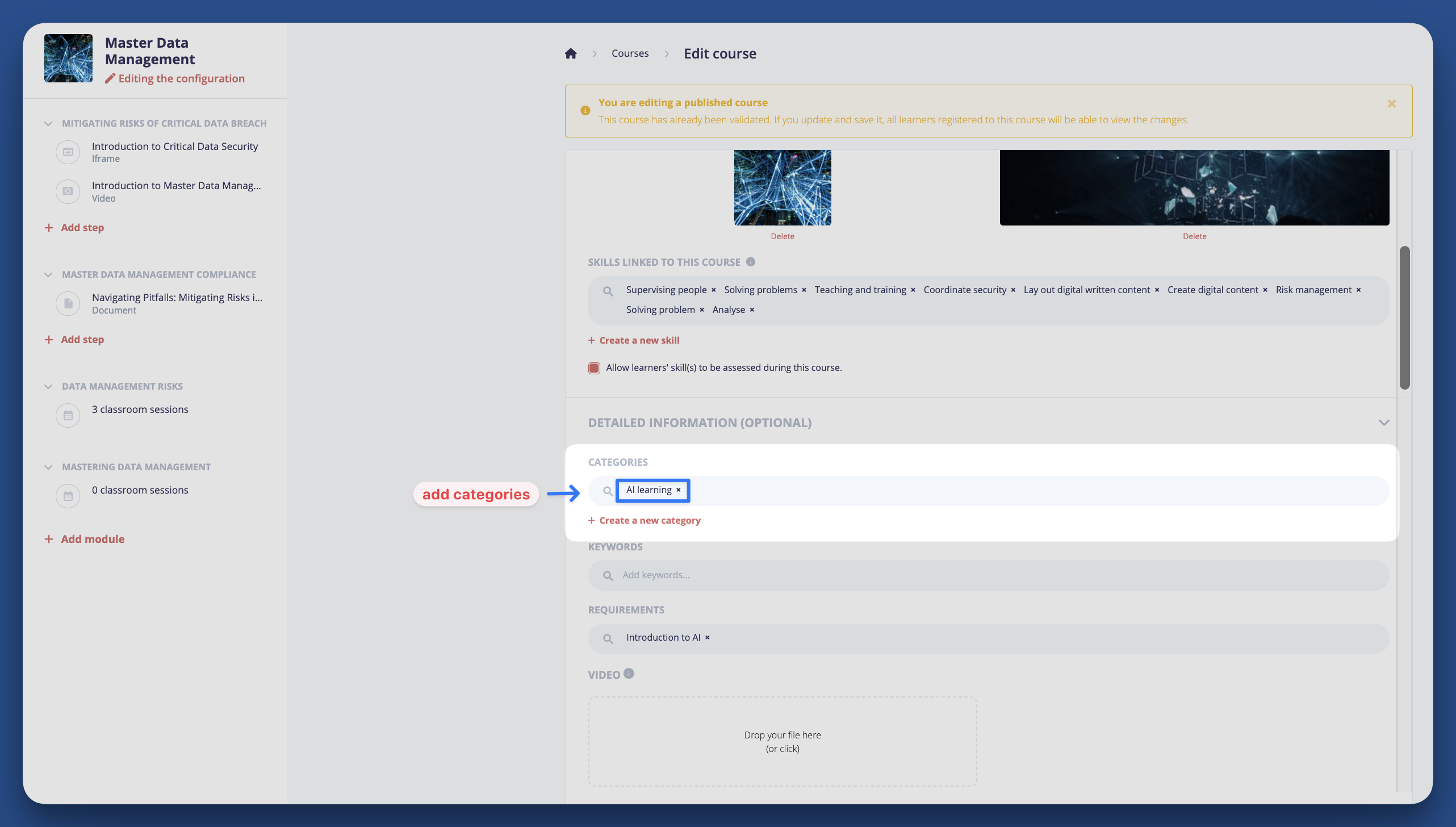Viewport: 1456px width, 827px height.
Task: Open Navigating Pitfalls: Mitigating Risks document step
Action: click(x=177, y=298)
